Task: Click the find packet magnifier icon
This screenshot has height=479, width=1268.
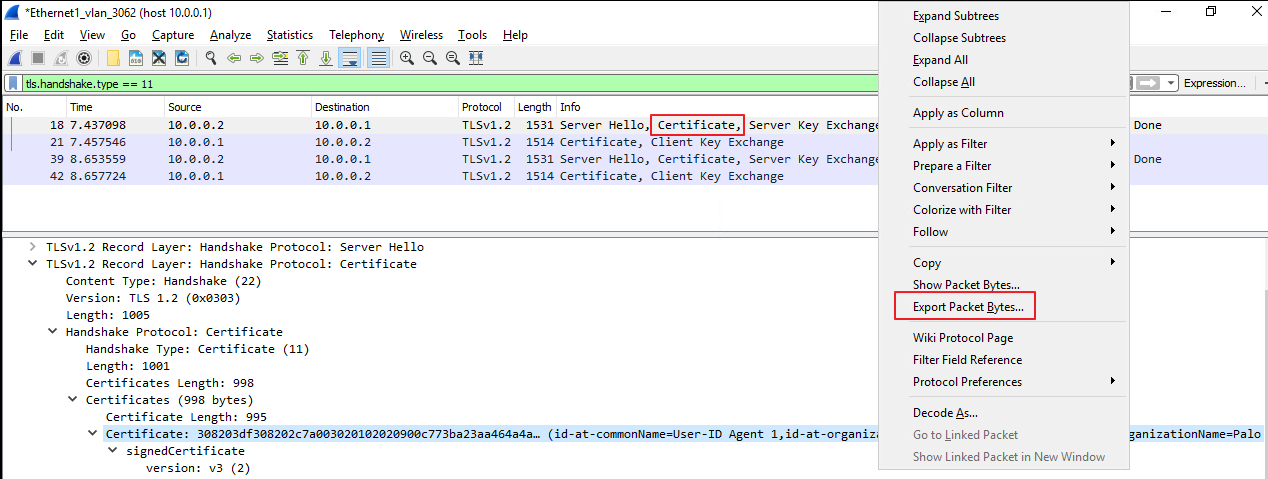Action: (211, 58)
